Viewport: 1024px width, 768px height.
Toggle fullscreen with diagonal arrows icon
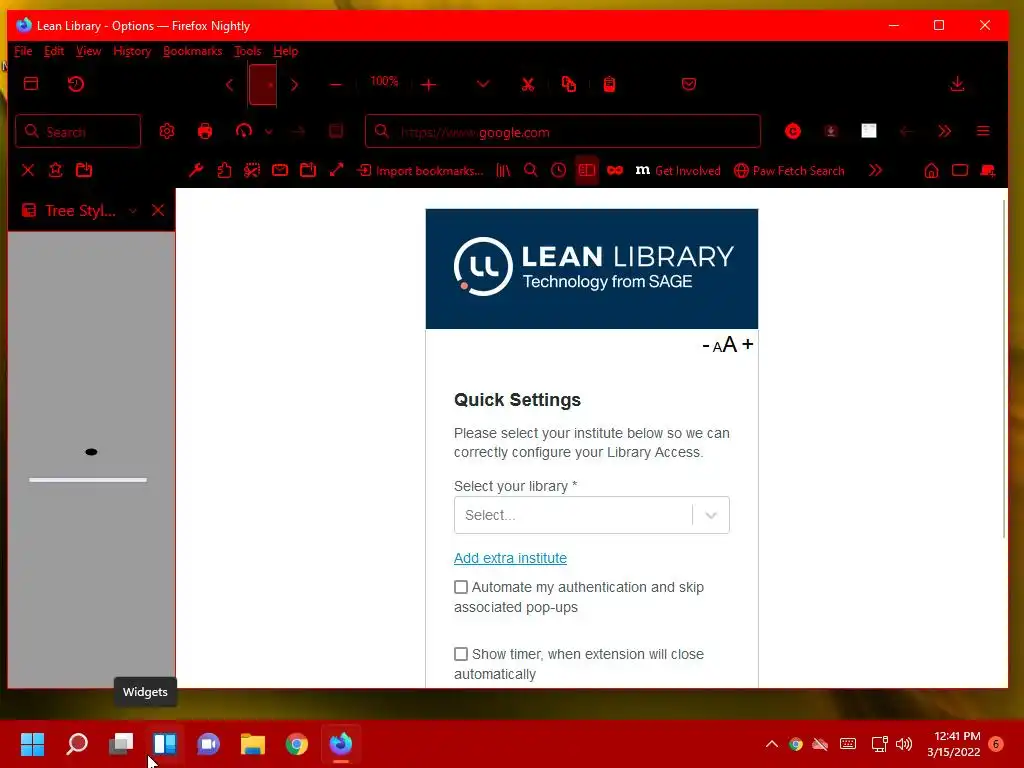336,170
